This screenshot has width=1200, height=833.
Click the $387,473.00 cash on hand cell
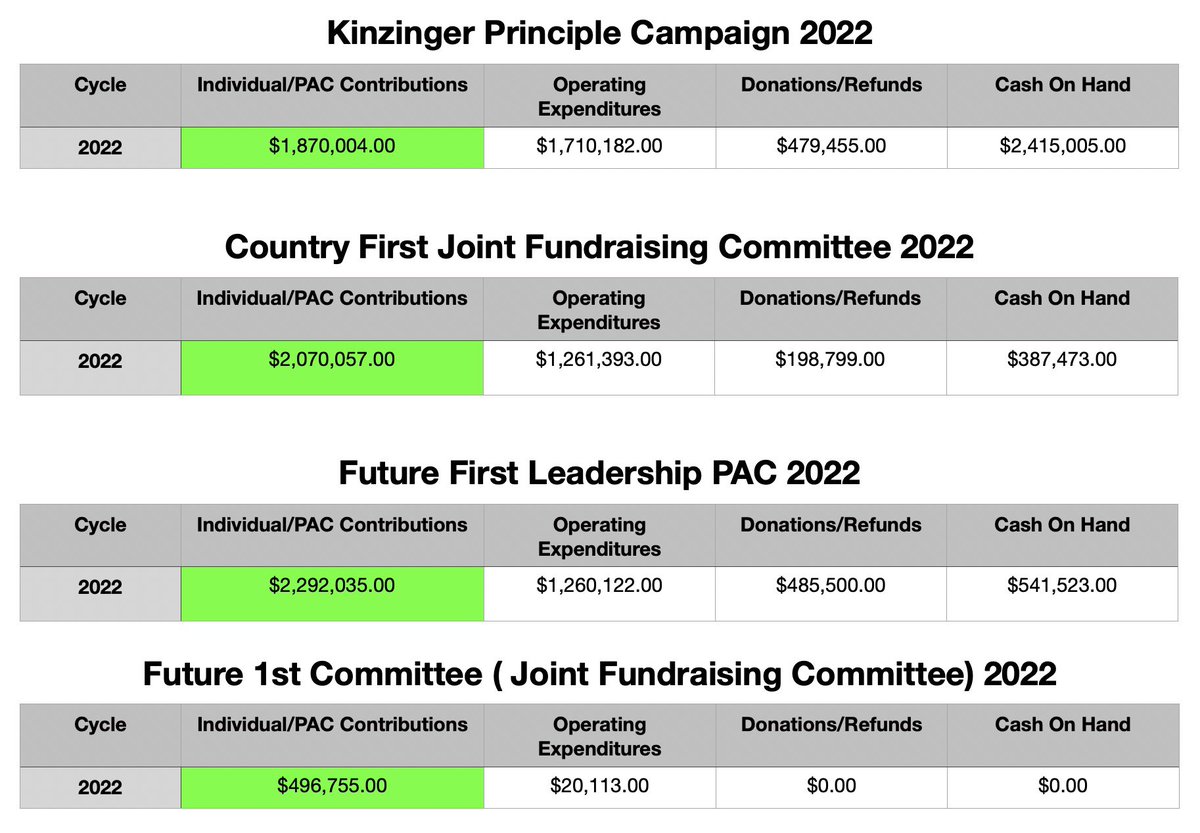pyautogui.click(x=1062, y=361)
